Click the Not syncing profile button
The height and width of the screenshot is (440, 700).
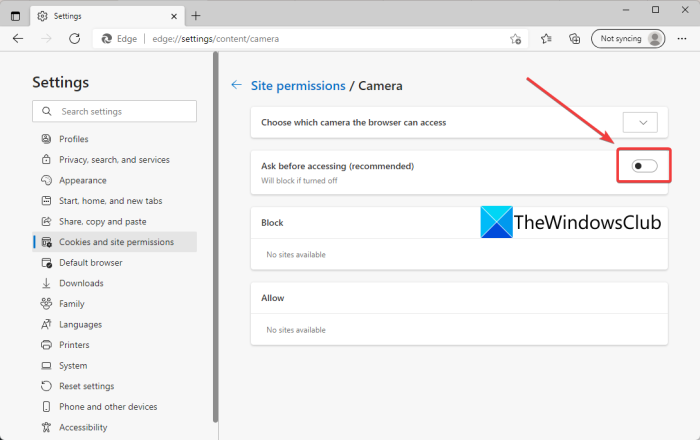click(628, 39)
